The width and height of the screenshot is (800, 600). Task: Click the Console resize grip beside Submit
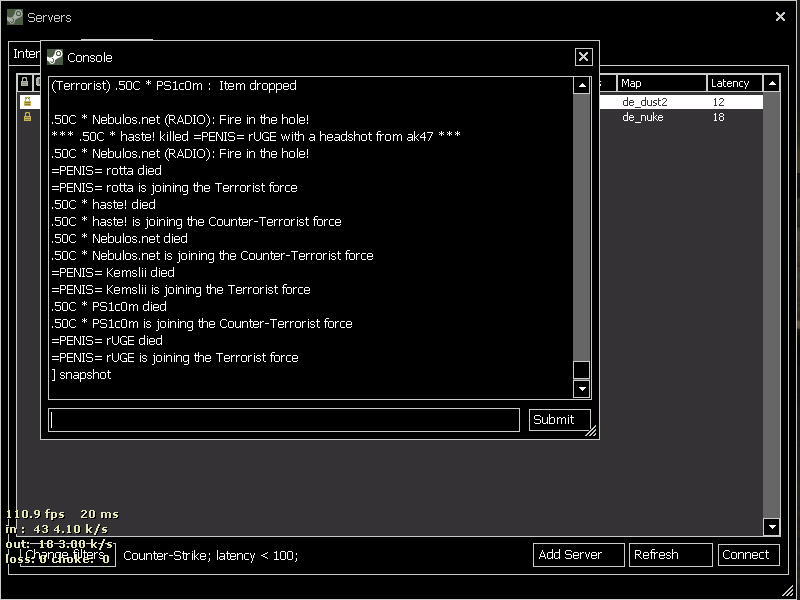(591, 431)
